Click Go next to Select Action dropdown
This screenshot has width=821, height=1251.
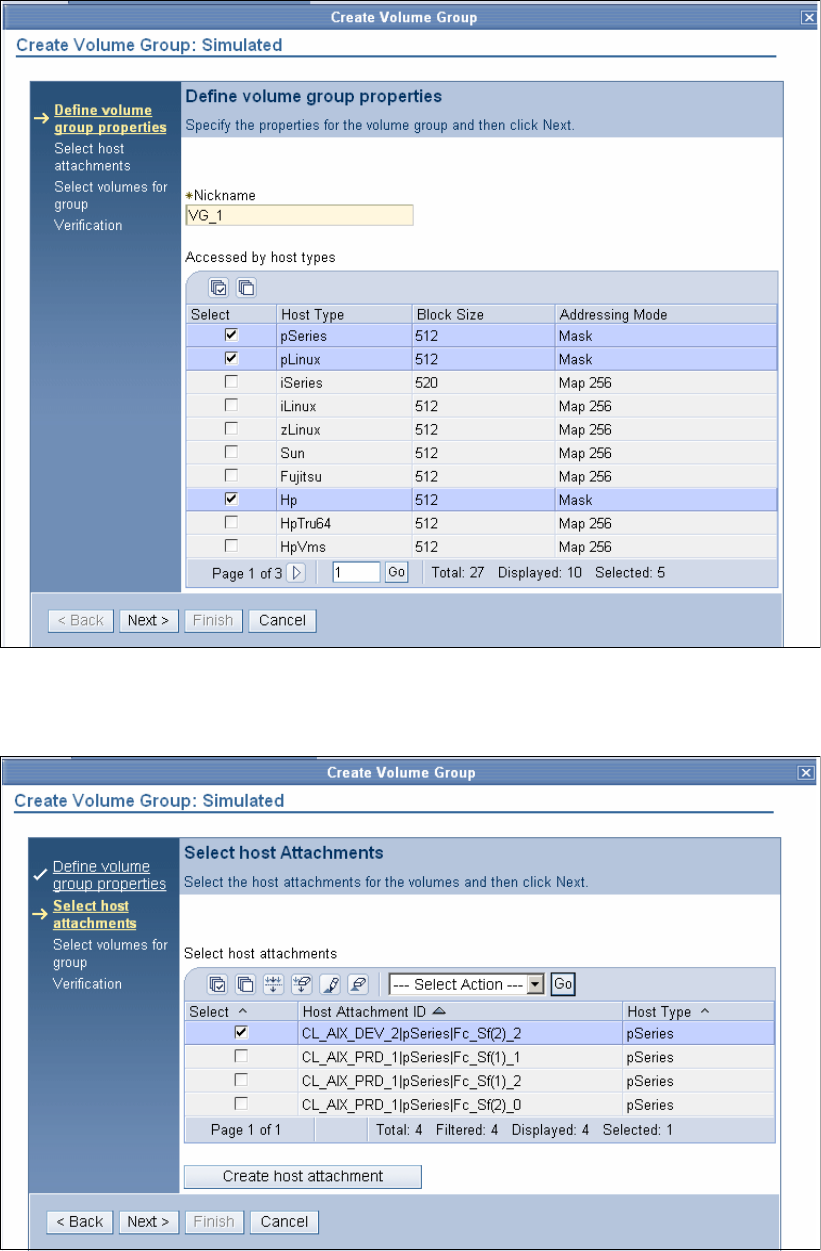(x=563, y=984)
